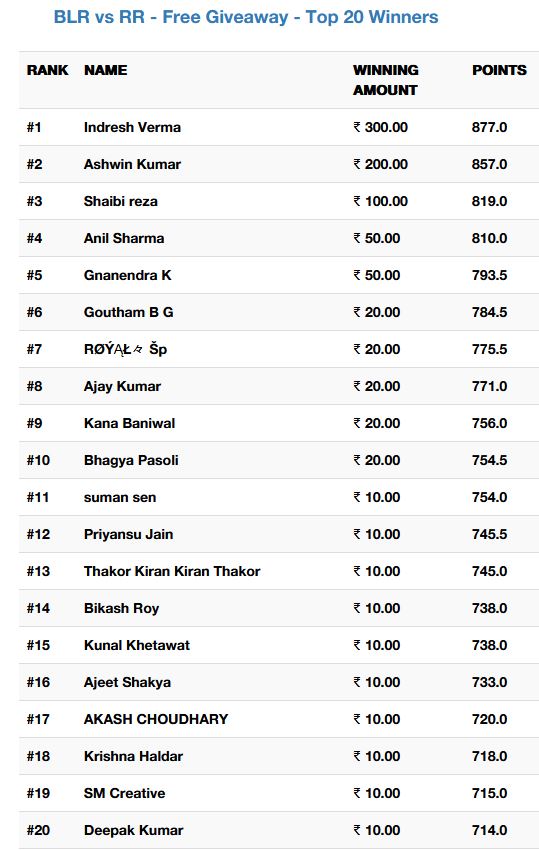Click the BLR vs RR Free Giveaway title
The image size is (539, 850).
246,17
